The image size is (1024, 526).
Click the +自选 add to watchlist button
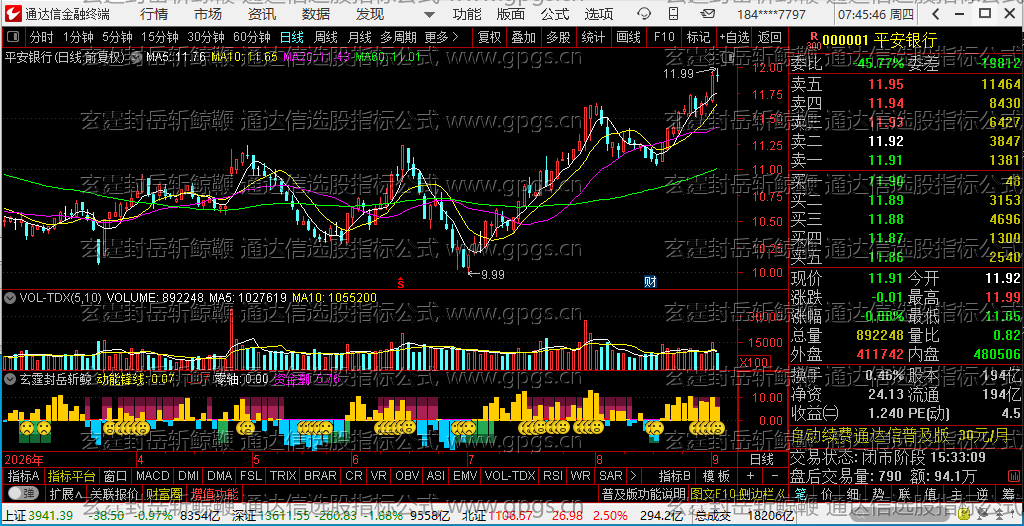[x=735, y=37]
